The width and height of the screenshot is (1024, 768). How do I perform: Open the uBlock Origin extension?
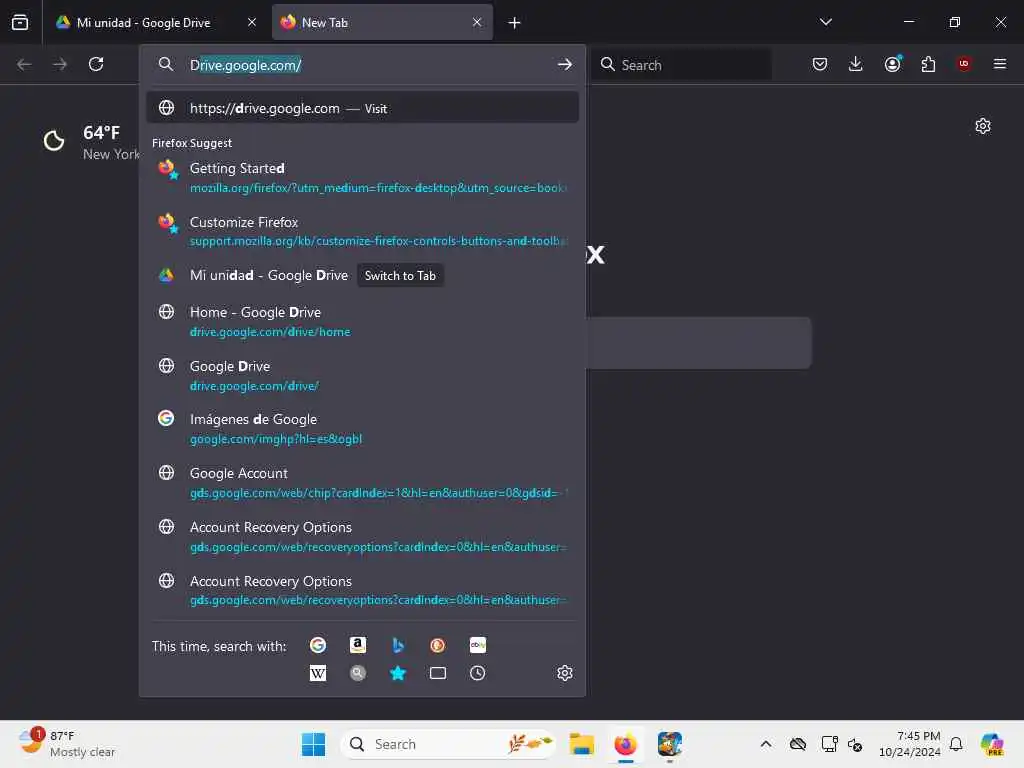coord(964,64)
